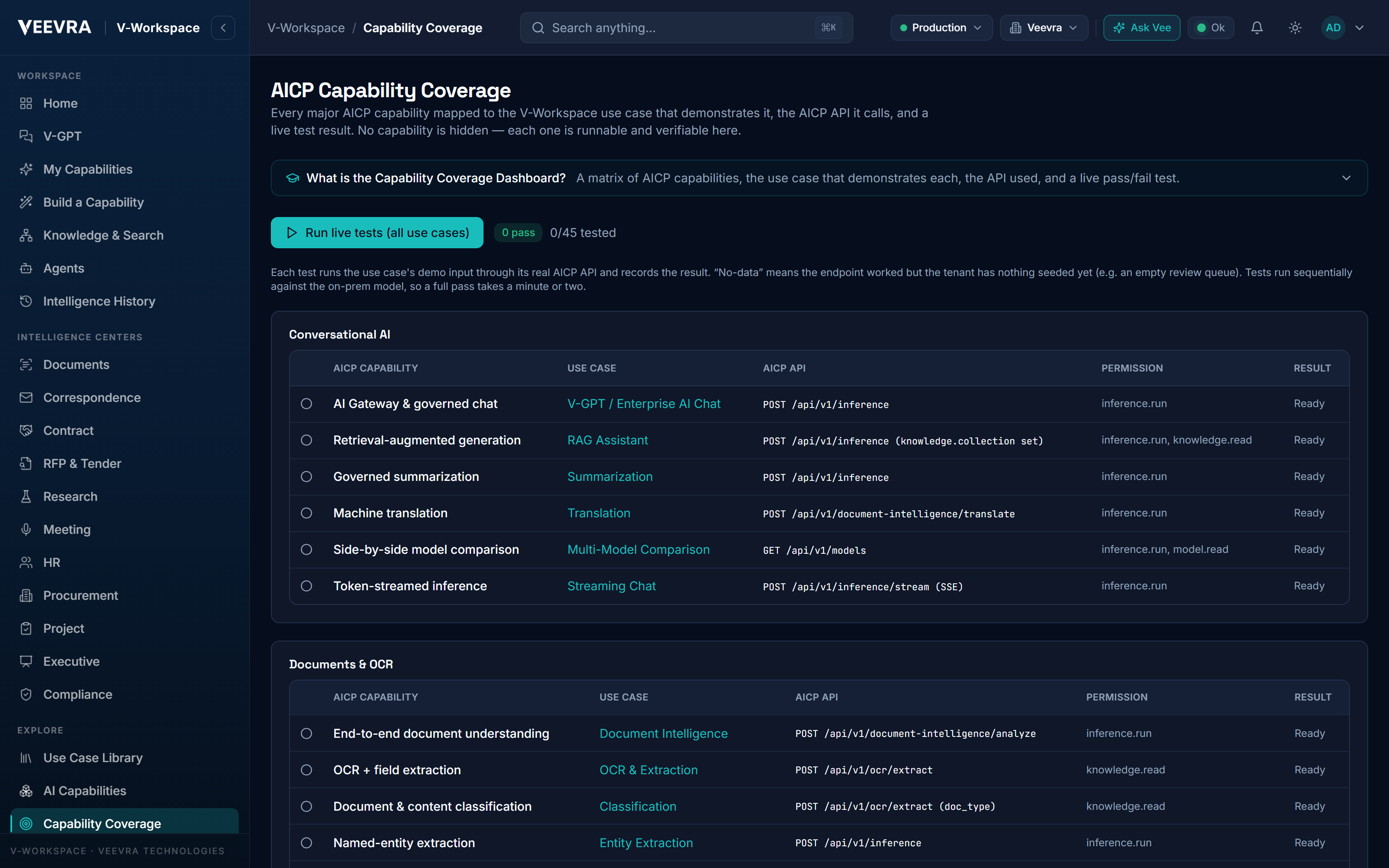This screenshot has width=1389, height=868.
Task: Click the Knowledge & Search network icon
Action: tap(26, 235)
